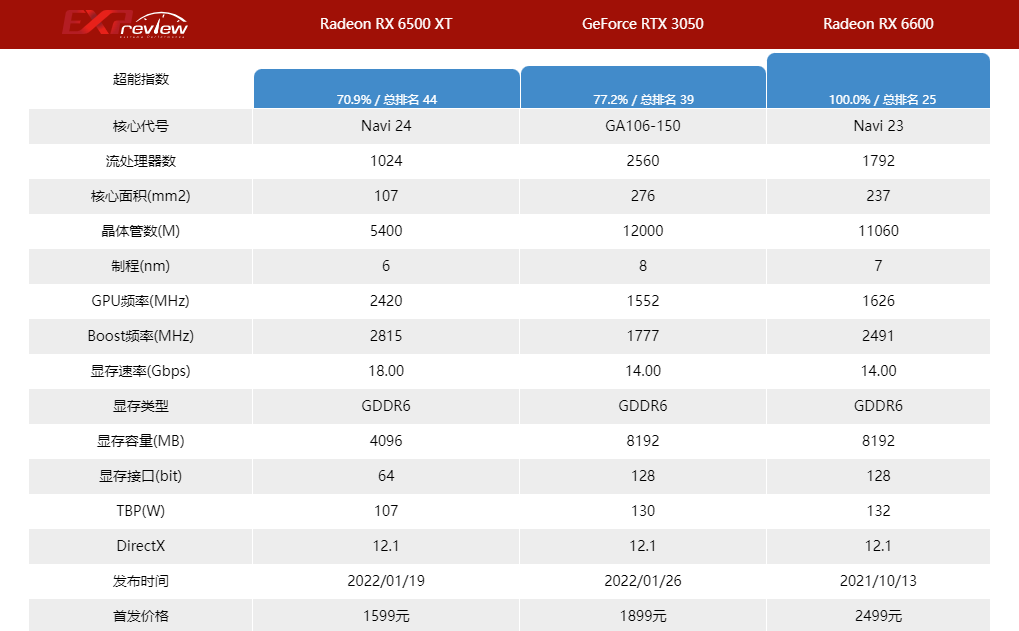Click the 核心面积(mm2) row label
This screenshot has height=631, width=1019.
tap(140, 196)
